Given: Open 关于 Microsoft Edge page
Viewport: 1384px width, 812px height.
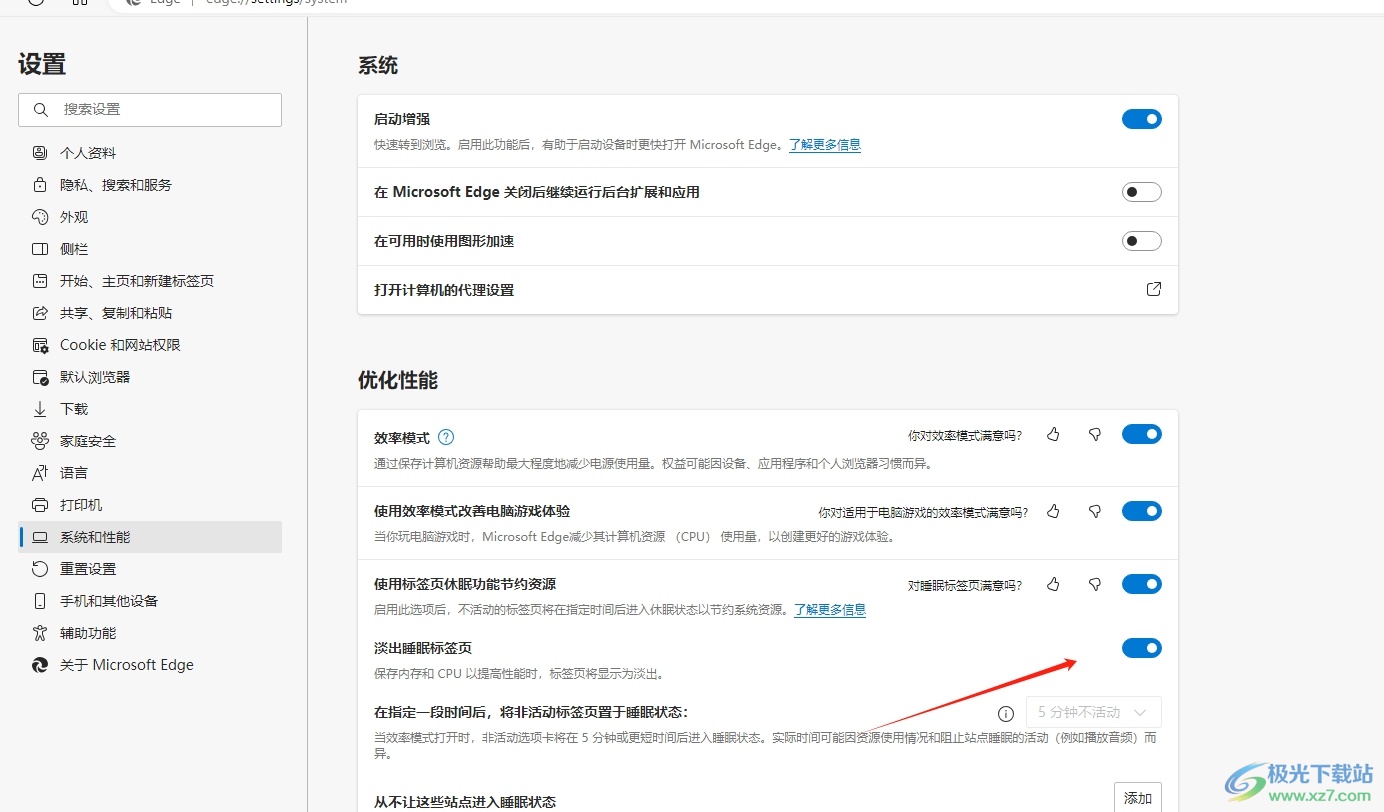Looking at the screenshot, I should [150, 665].
